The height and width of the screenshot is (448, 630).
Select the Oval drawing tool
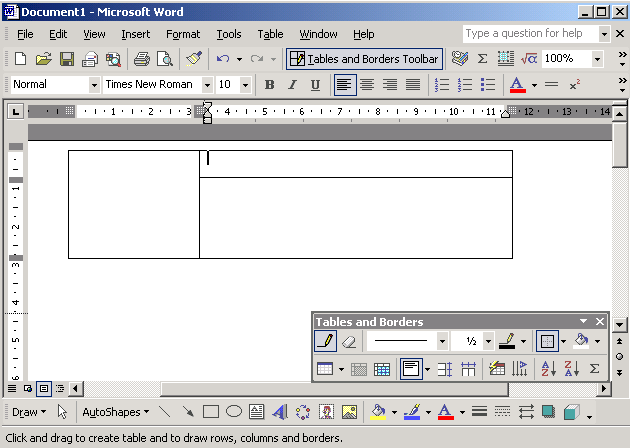point(234,412)
